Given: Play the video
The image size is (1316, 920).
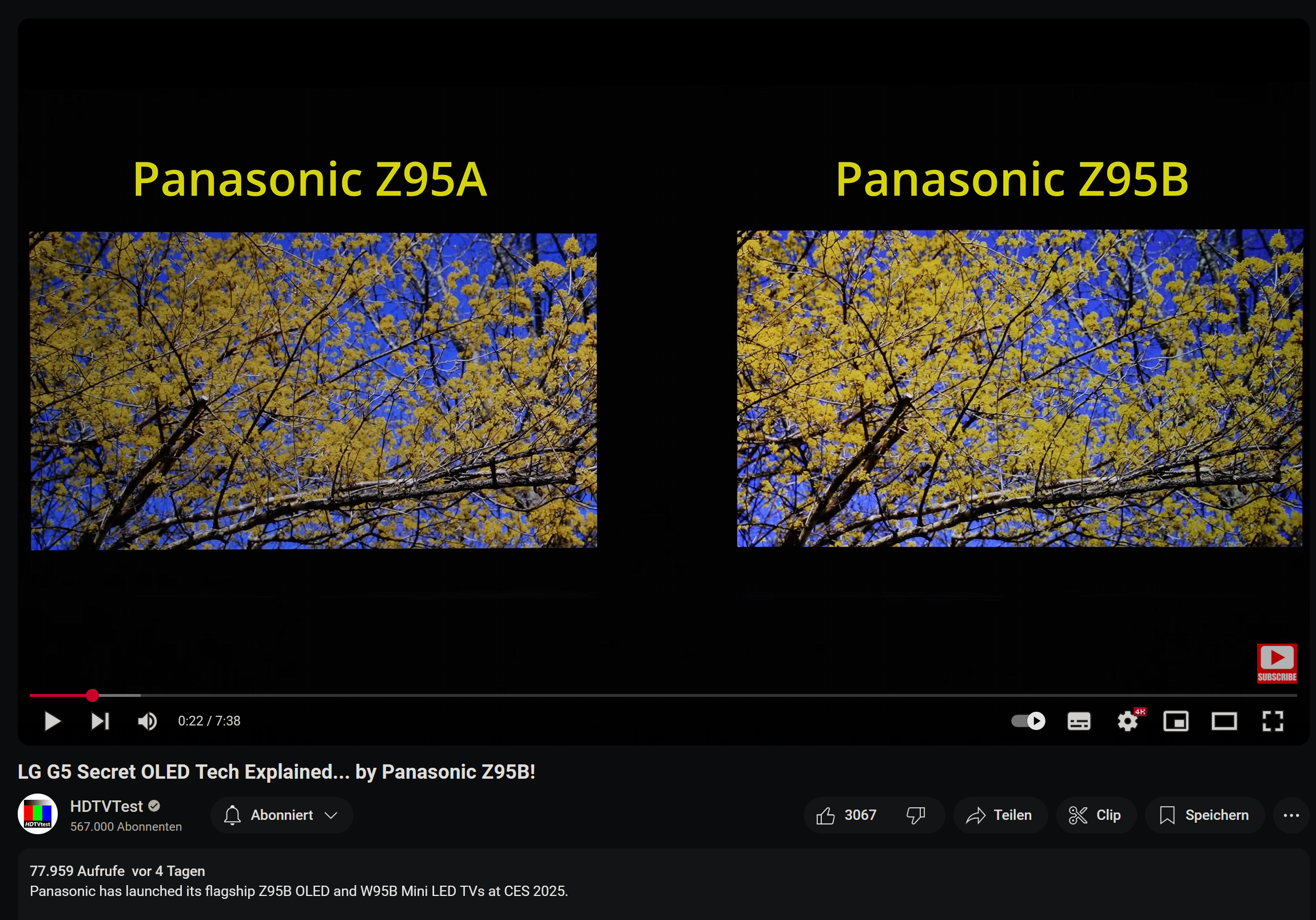Looking at the screenshot, I should [x=52, y=721].
